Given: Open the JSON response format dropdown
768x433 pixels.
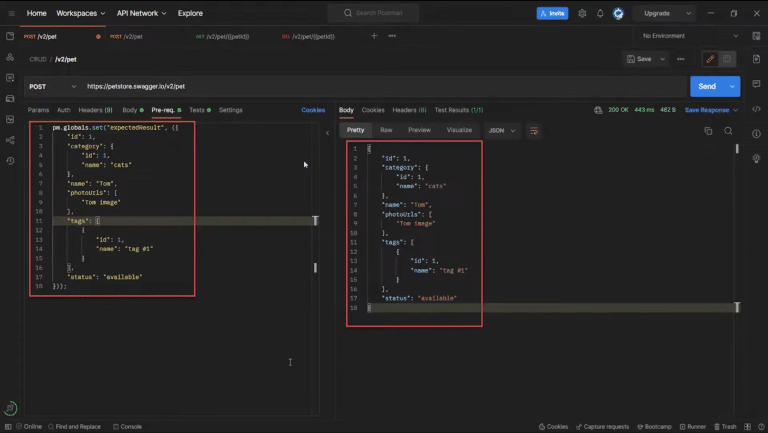Looking at the screenshot, I should coord(502,130).
